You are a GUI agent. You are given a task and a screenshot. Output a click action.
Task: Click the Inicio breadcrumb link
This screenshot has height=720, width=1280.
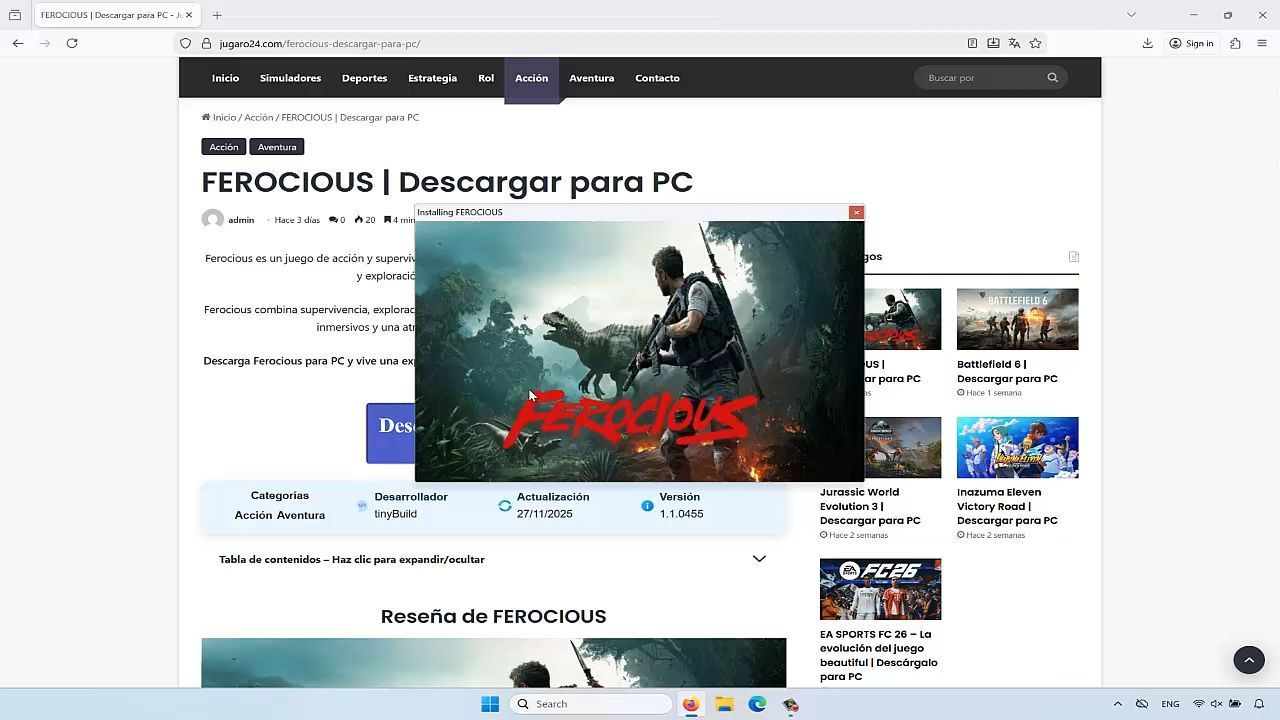[223, 117]
